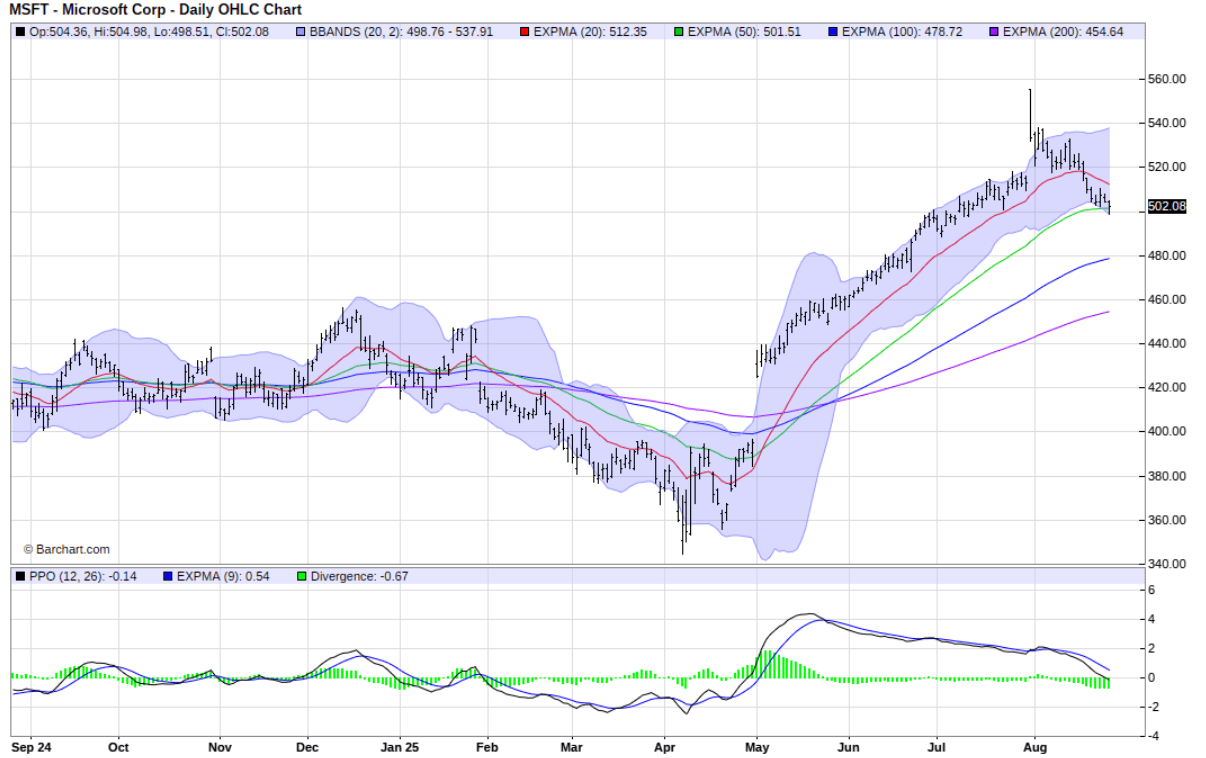Click the 520.00 price axis label

[1167, 167]
